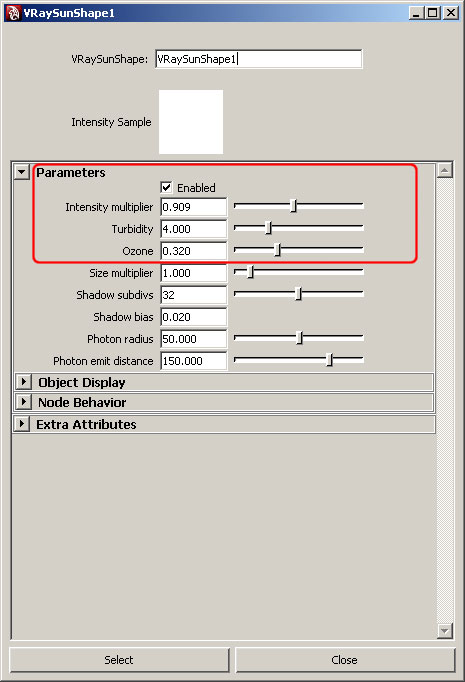This screenshot has width=465, height=682.
Task: Collapse the Parameters section arrow
Action: 21,172
